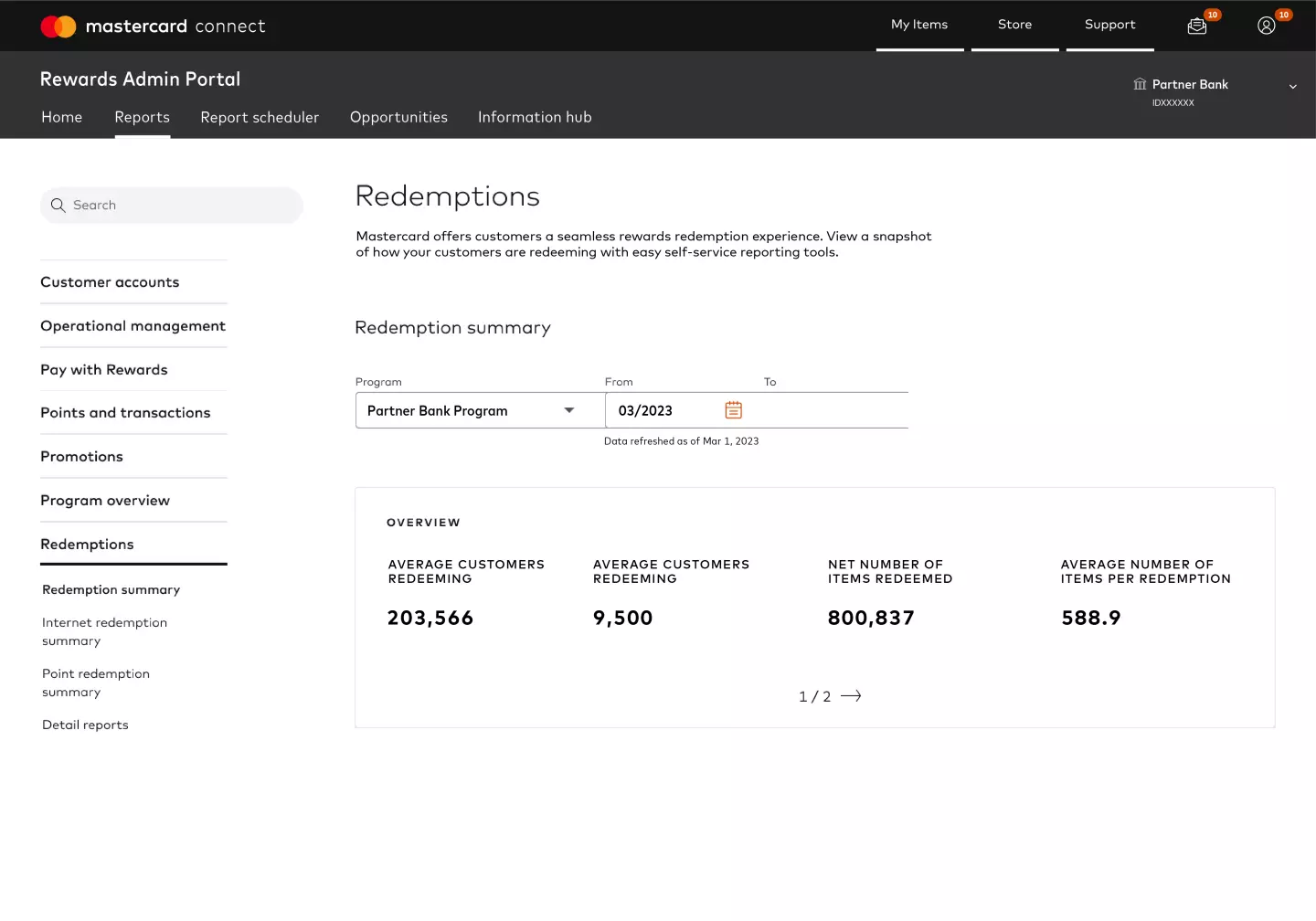The height and width of the screenshot is (921, 1316).
Task: Open Program overview in sidebar
Action: (x=105, y=501)
